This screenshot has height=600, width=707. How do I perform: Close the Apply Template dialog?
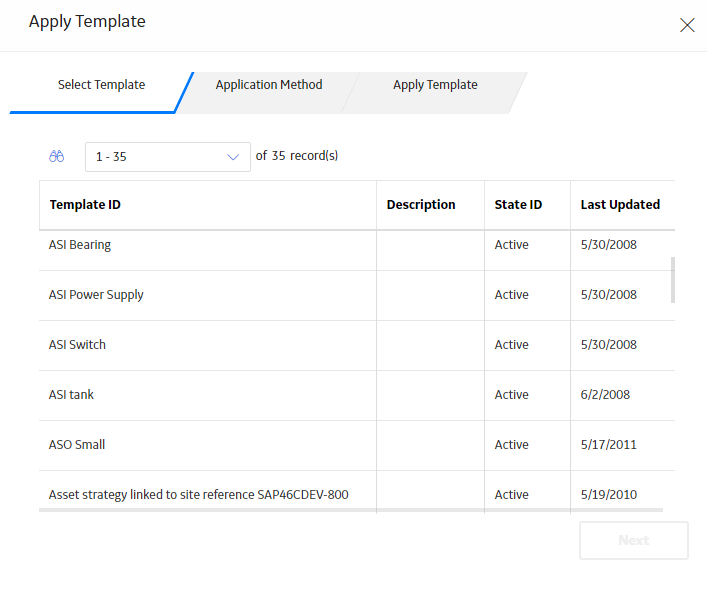click(x=687, y=25)
